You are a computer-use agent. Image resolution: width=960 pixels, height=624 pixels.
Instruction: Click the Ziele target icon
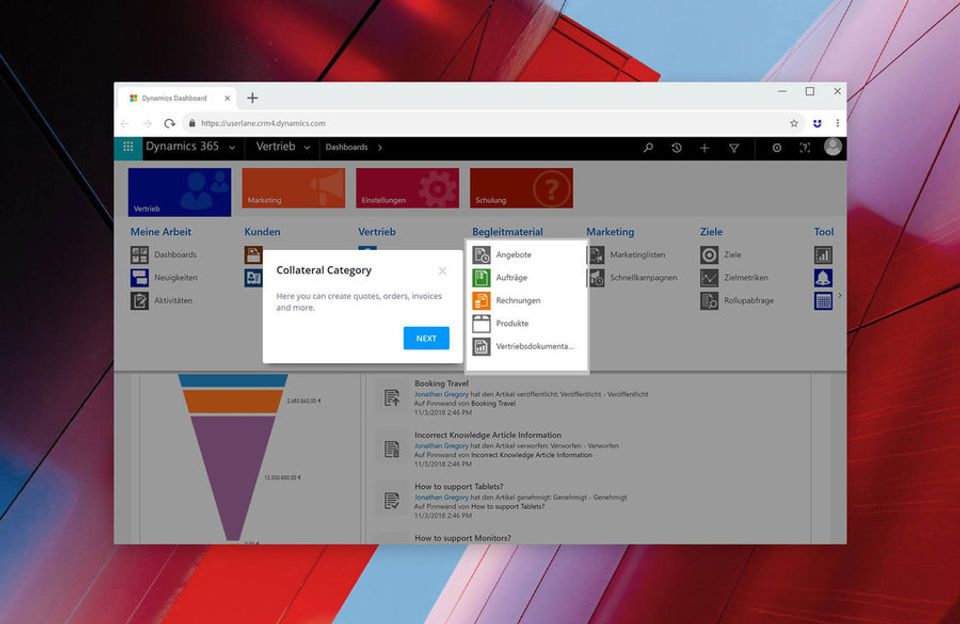(x=709, y=255)
